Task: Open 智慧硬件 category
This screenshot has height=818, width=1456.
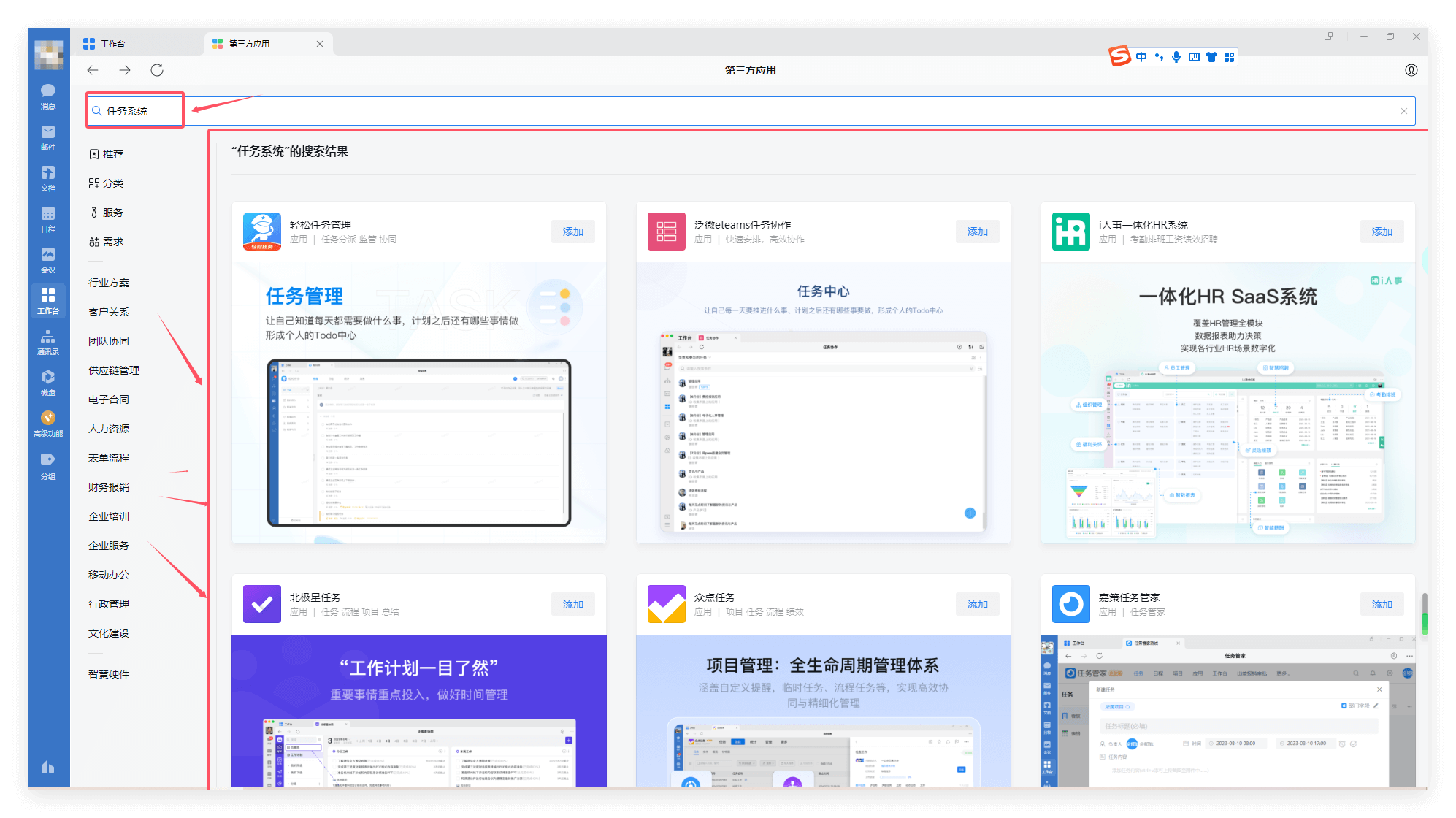Action: pos(109,674)
